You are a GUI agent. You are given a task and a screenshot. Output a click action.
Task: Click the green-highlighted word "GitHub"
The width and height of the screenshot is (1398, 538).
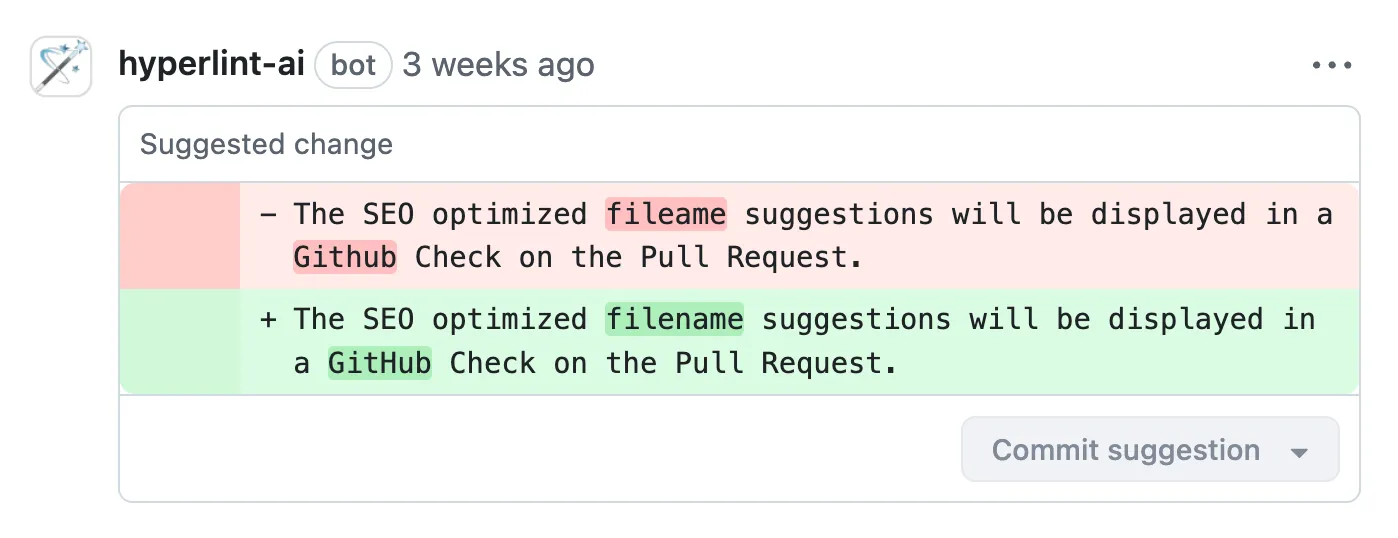(x=380, y=363)
